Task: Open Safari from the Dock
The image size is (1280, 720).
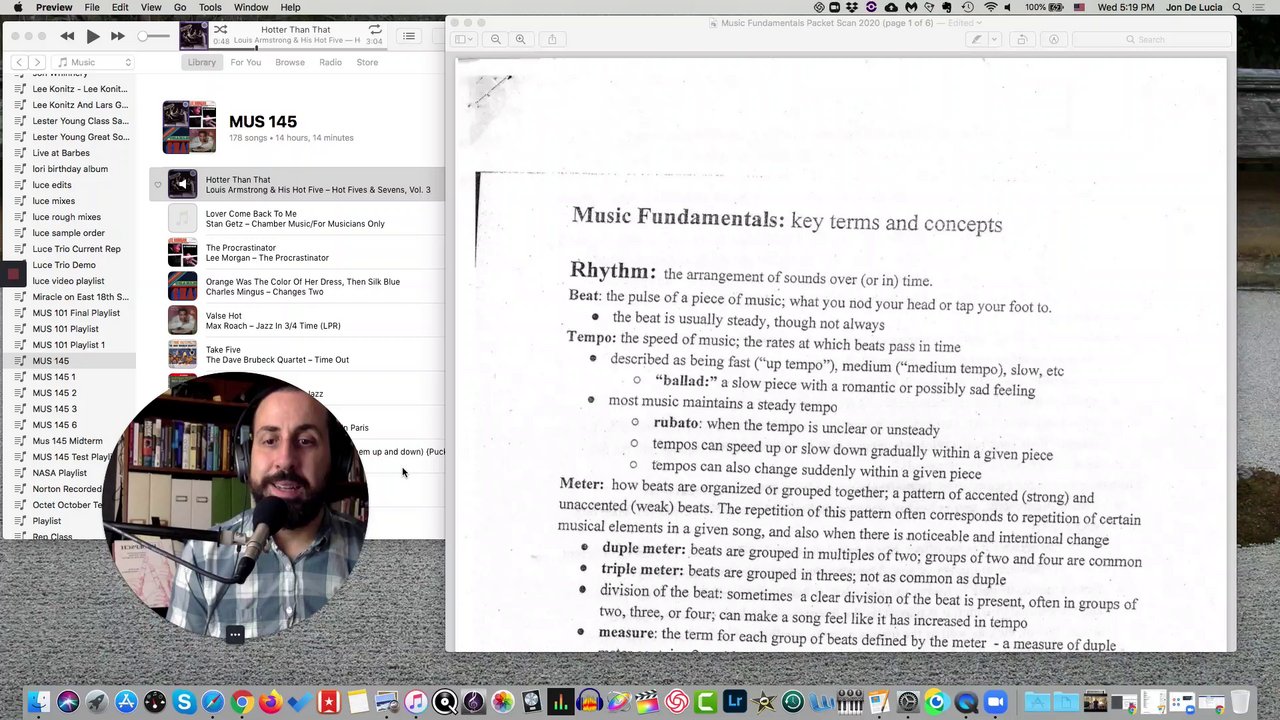Action: 213,702
